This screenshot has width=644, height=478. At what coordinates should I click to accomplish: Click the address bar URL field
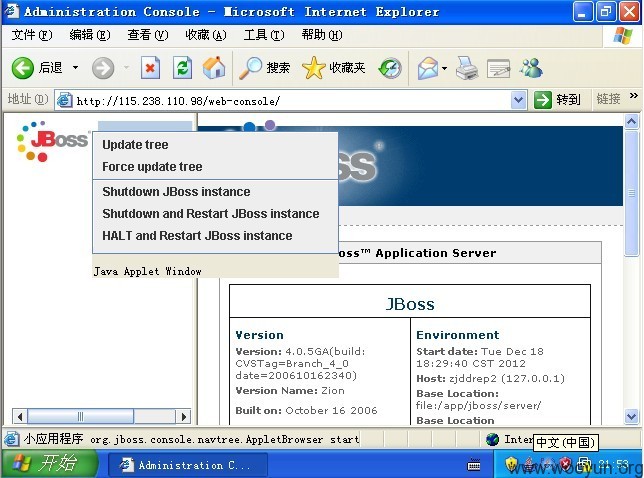[293, 101]
